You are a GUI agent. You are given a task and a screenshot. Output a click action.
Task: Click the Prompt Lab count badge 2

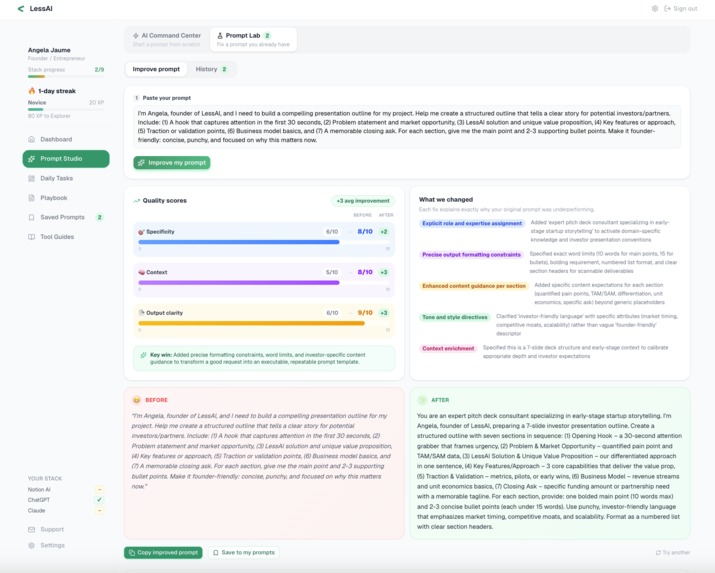coord(267,36)
